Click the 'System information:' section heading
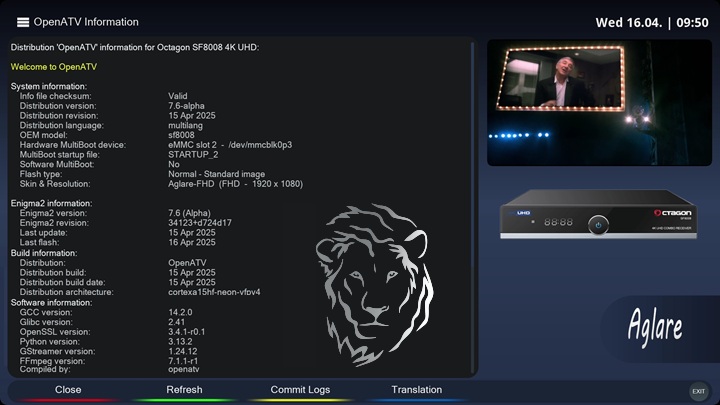720x405 pixels. click(x=49, y=86)
